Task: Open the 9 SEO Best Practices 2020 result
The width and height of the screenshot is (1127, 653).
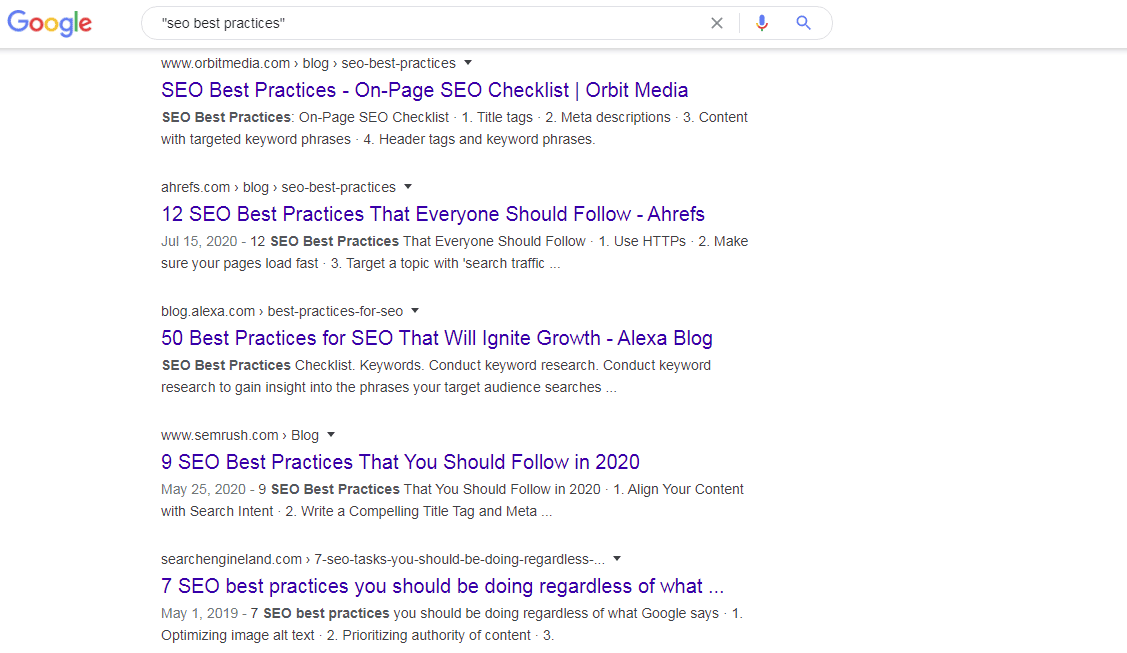Action: click(x=400, y=462)
